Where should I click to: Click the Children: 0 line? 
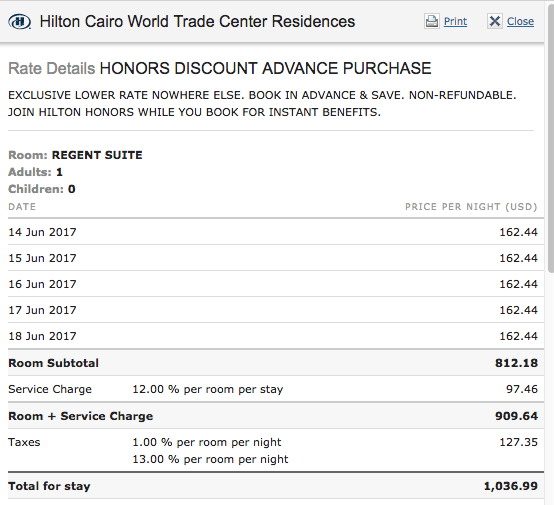point(42,189)
